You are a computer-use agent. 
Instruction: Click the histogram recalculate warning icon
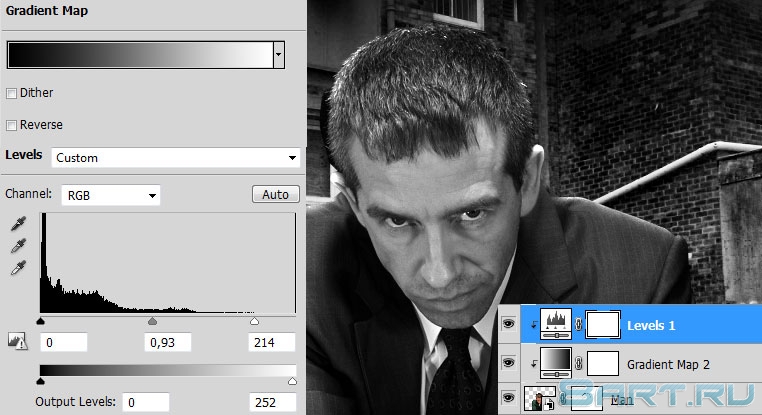(x=17, y=341)
